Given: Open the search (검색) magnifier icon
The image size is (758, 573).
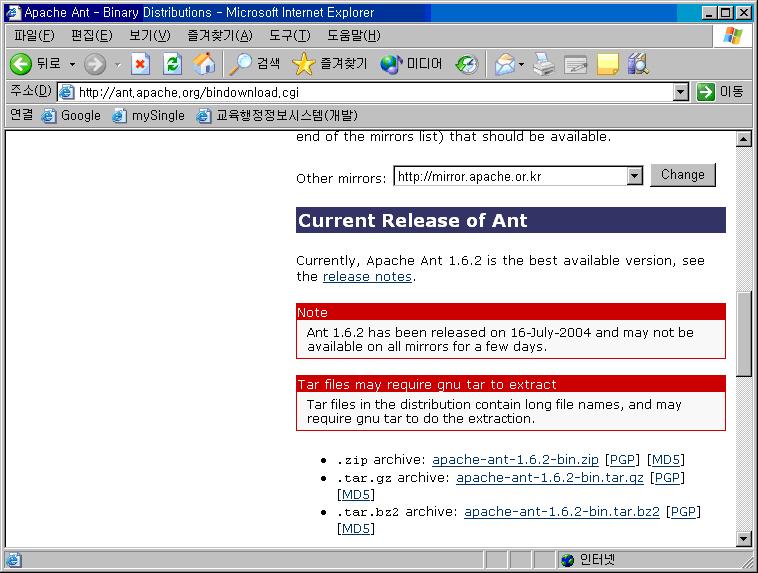Looking at the screenshot, I should click(240, 64).
